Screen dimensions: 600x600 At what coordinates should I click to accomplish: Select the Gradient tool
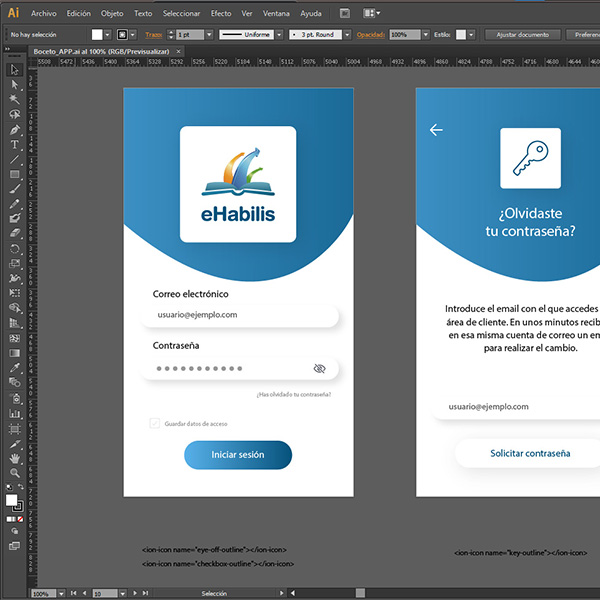click(x=15, y=353)
